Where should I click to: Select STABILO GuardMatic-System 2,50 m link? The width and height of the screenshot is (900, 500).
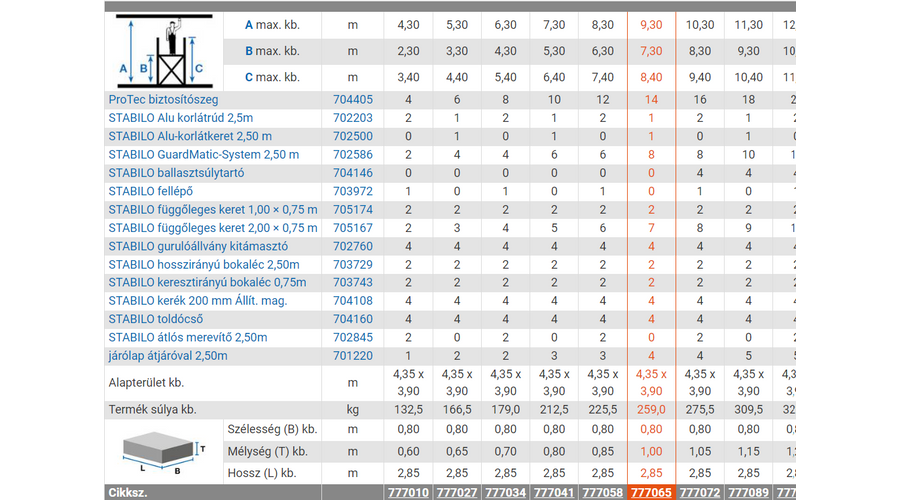pyautogui.click(x=203, y=155)
